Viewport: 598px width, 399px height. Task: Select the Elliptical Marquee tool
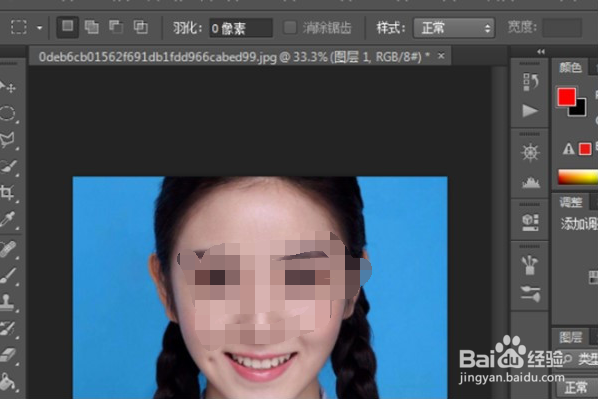[8, 113]
